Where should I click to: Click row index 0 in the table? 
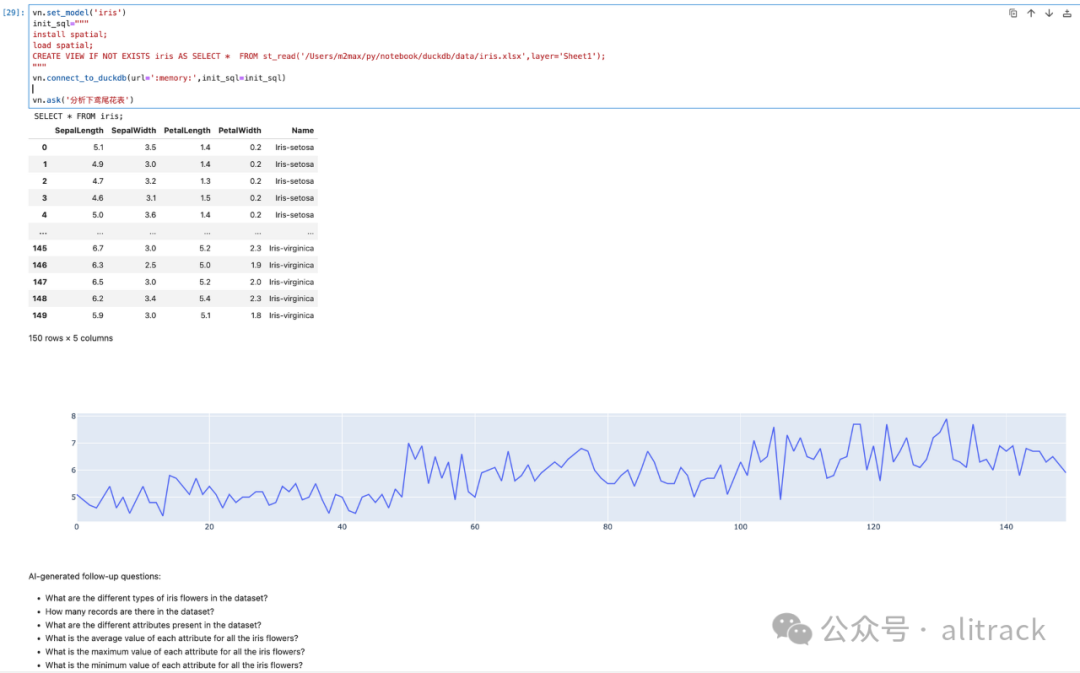click(44, 147)
